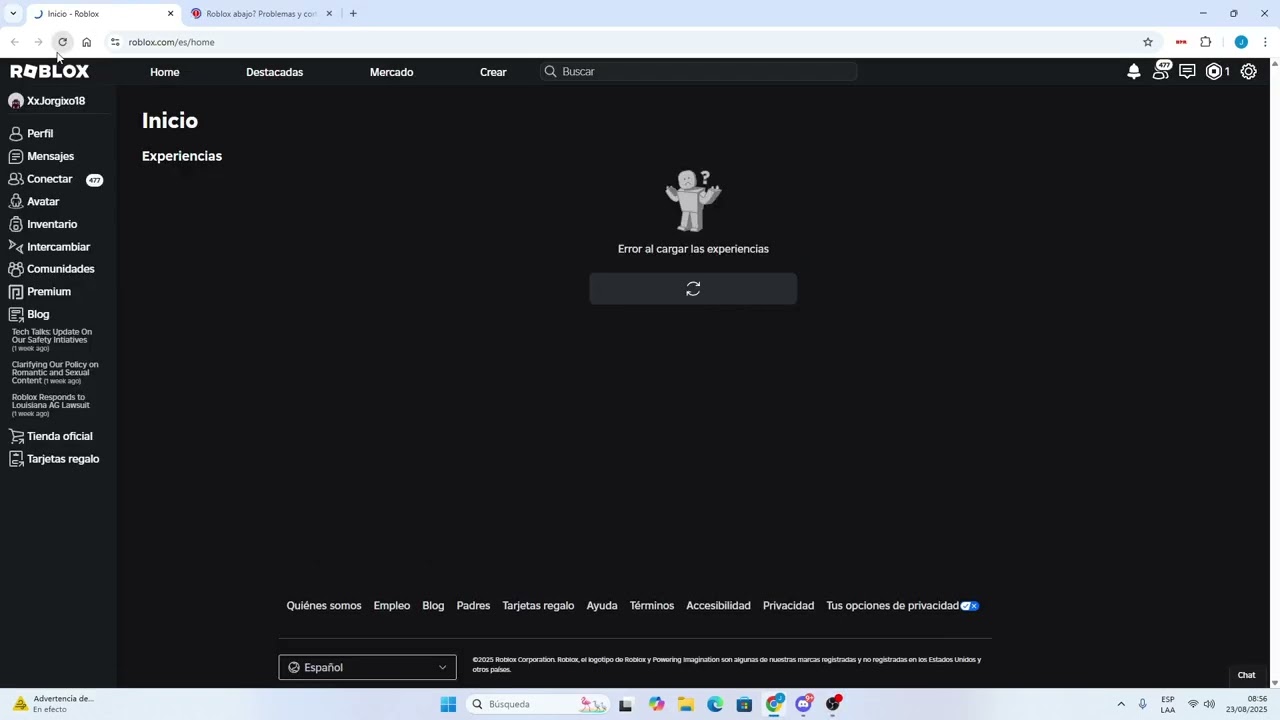The height and width of the screenshot is (720, 1280).
Task: Open Mercado in top navigation
Action: [x=391, y=72]
